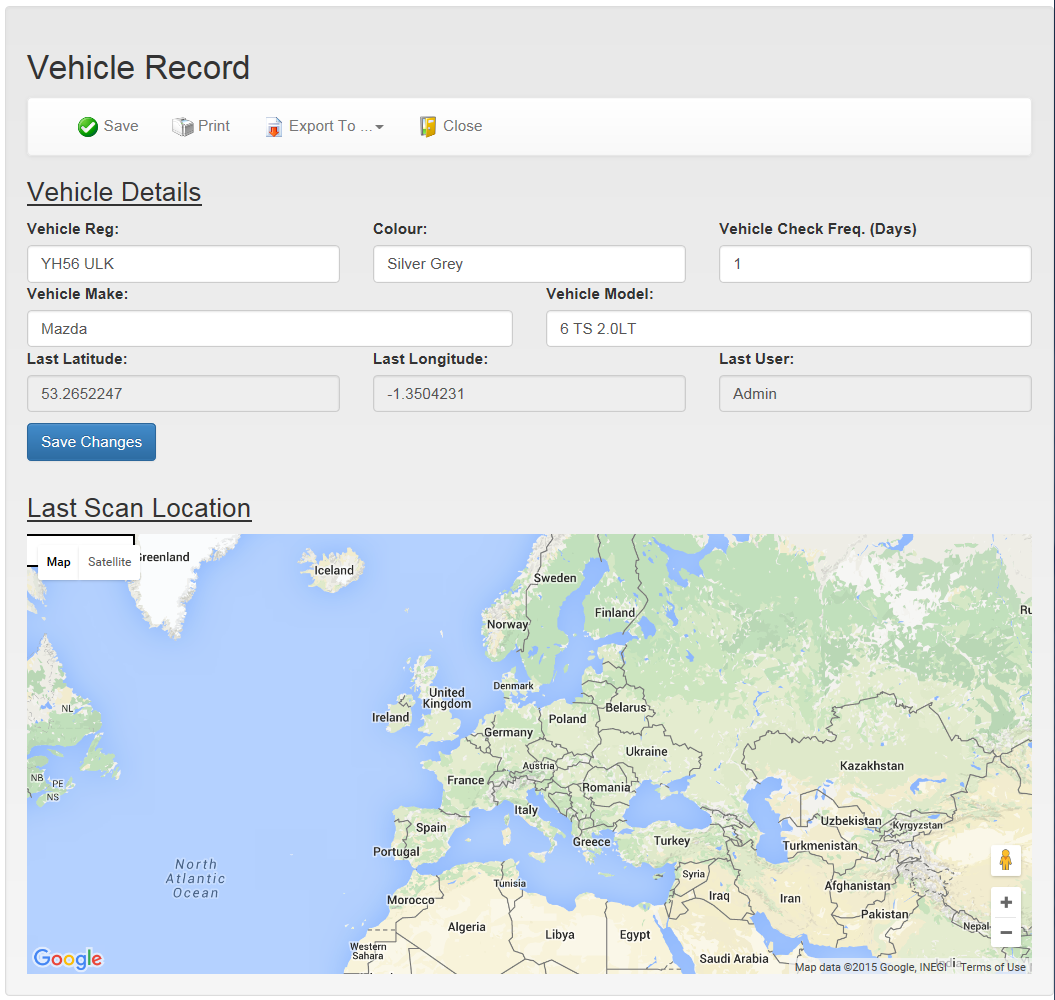This screenshot has width=1055, height=1000.
Task: Focus the Vehicle Reg input field
Action: tap(183, 264)
